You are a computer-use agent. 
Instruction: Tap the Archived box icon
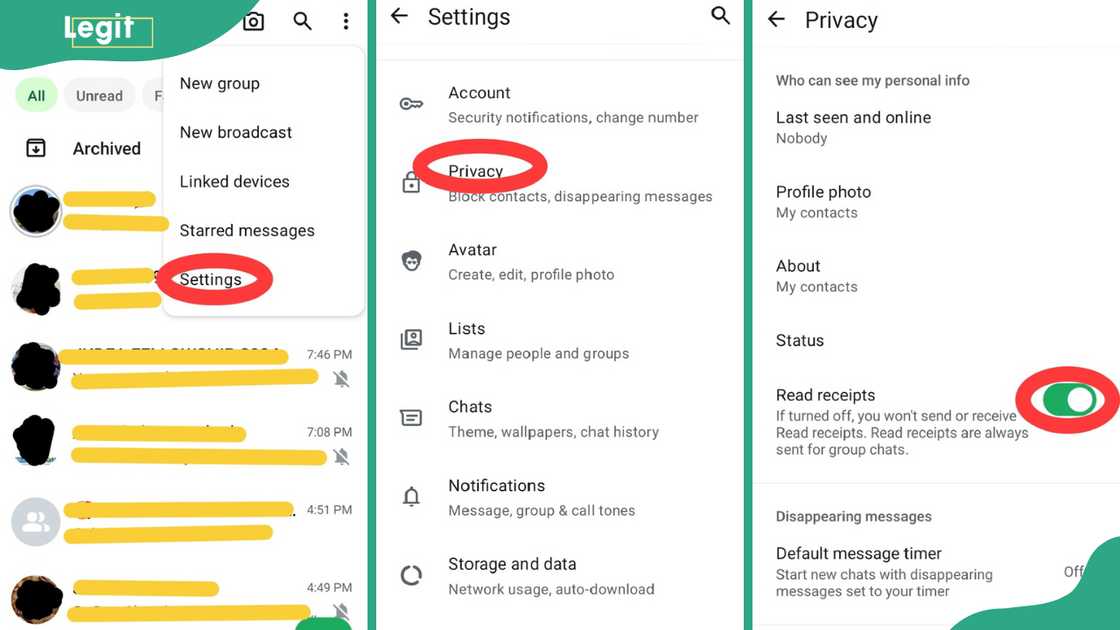click(x=36, y=148)
